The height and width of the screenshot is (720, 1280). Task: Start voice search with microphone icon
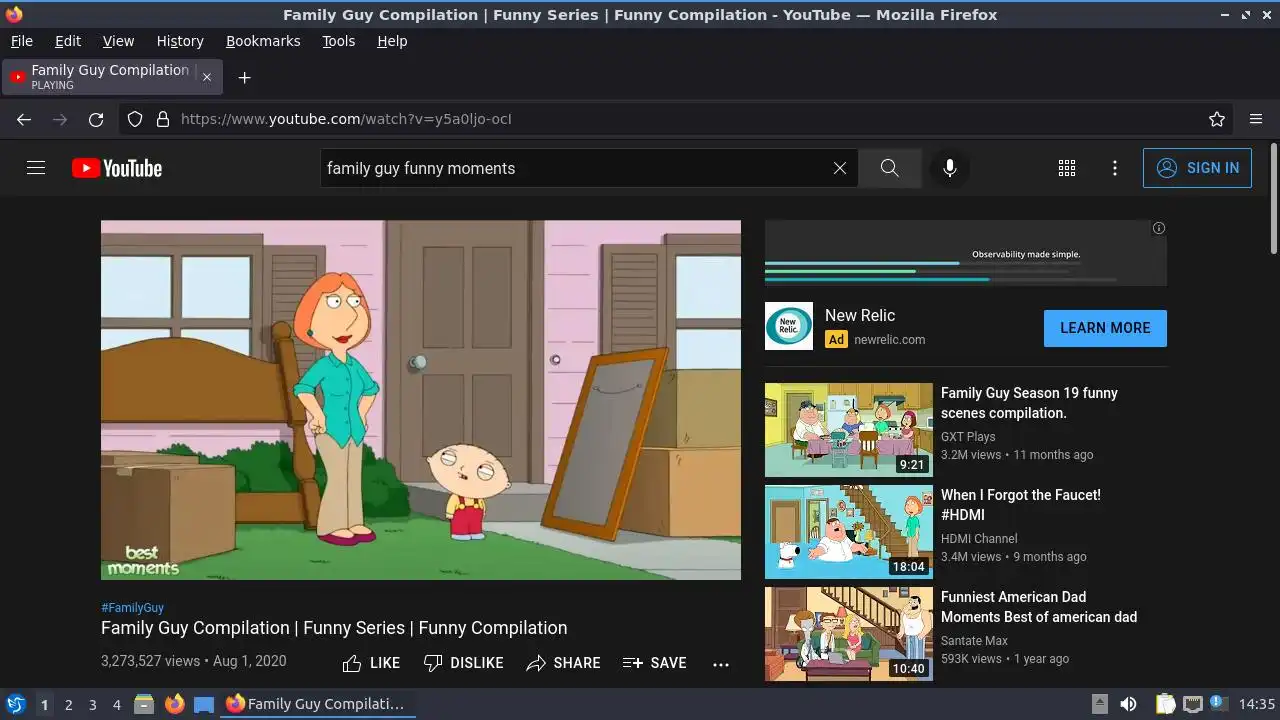pyautogui.click(x=950, y=168)
